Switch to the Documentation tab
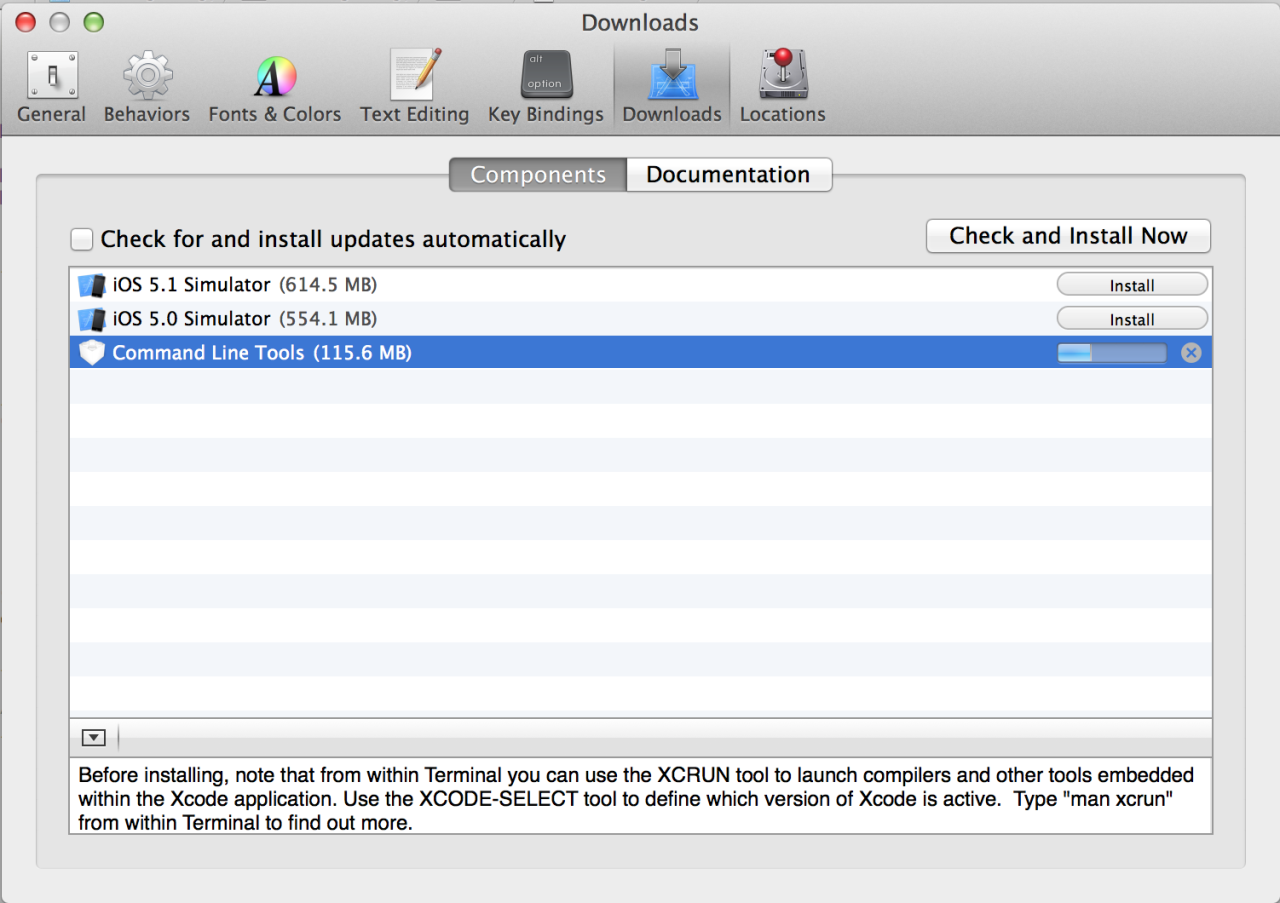The image size is (1280, 903). (x=729, y=175)
